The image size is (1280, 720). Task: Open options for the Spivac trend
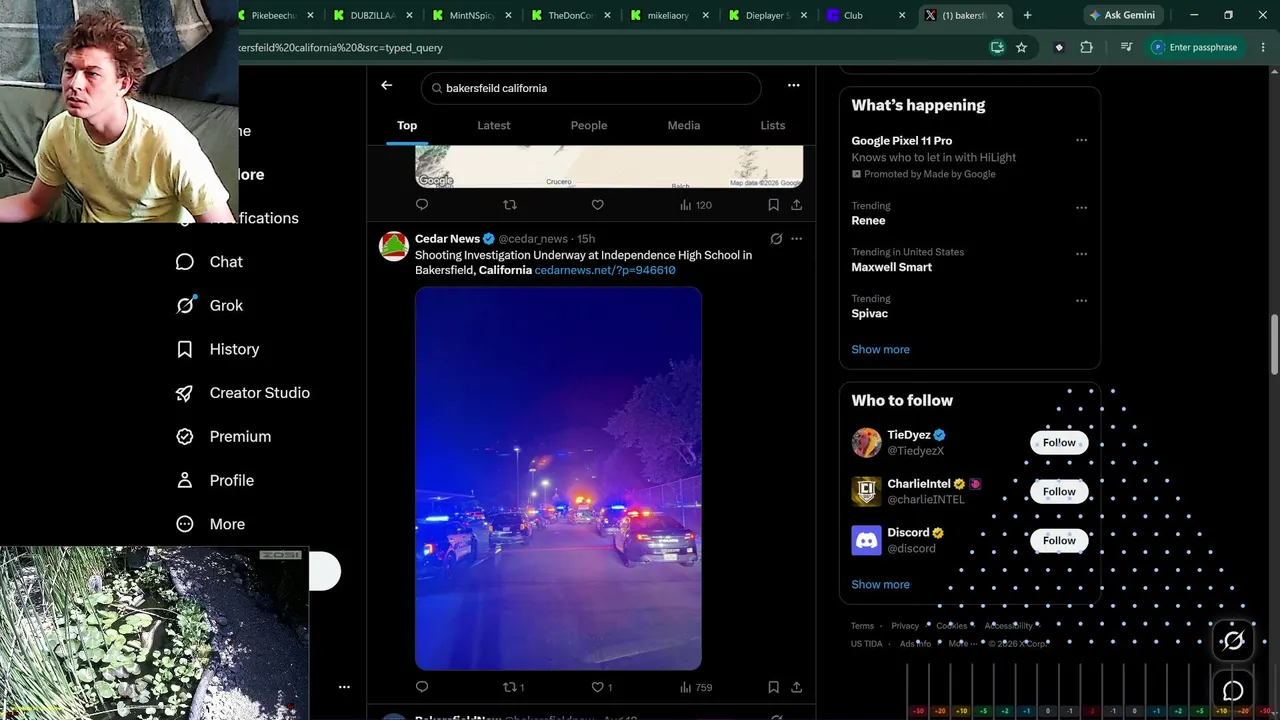click(1081, 300)
